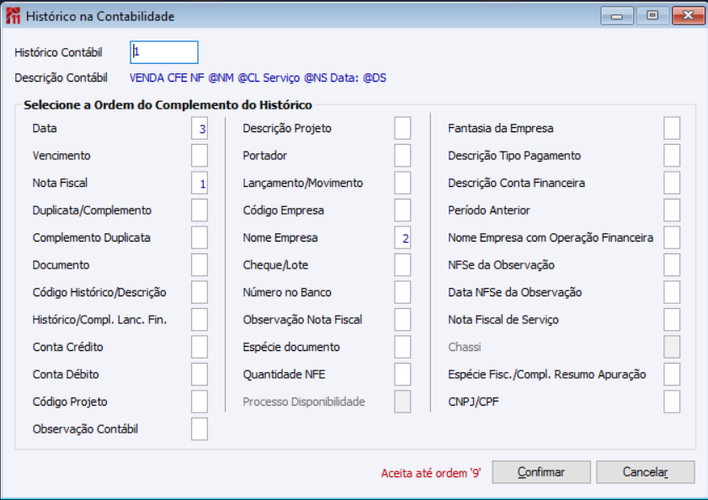Select the Documento order box
The image size is (708, 500).
coord(199,265)
